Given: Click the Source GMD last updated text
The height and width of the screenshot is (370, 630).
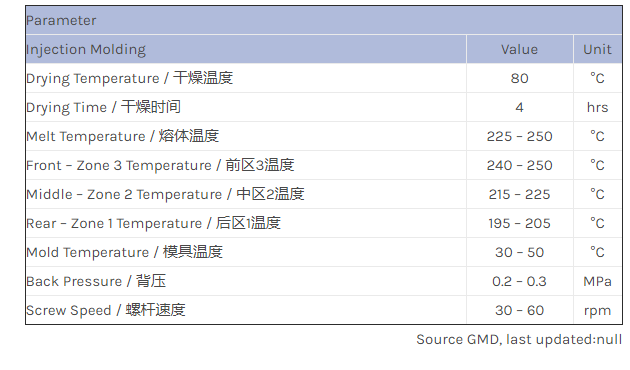Looking at the screenshot, I should coord(519,339).
